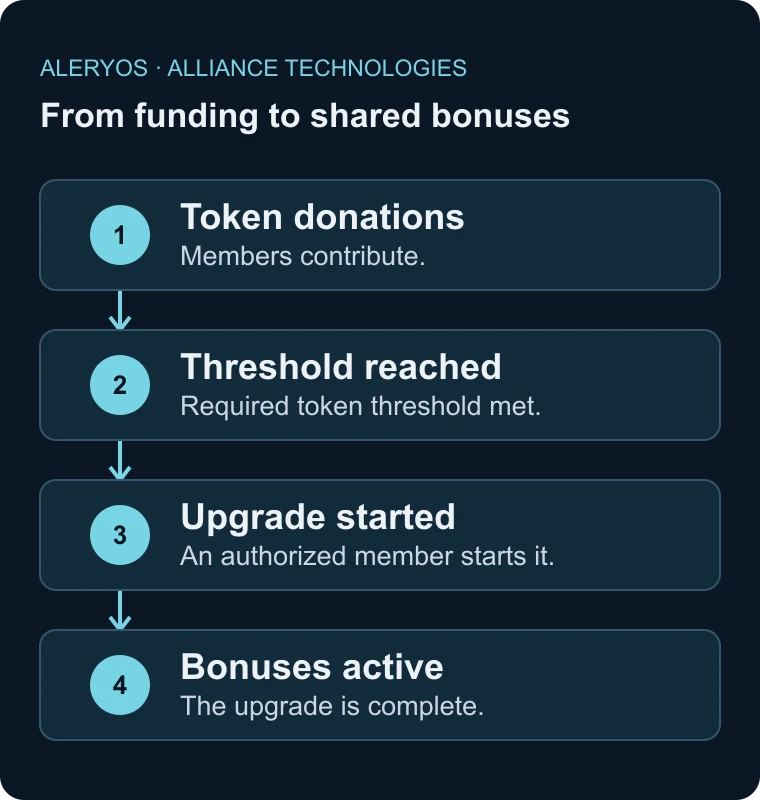Viewport: 760px width, 800px height.
Task: Click the step 3 circle icon
Action: coord(120,535)
